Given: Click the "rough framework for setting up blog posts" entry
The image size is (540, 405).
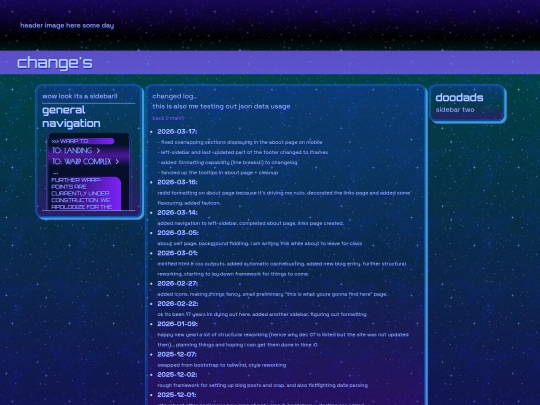Looking at the screenshot, I should tap(262, 385).
